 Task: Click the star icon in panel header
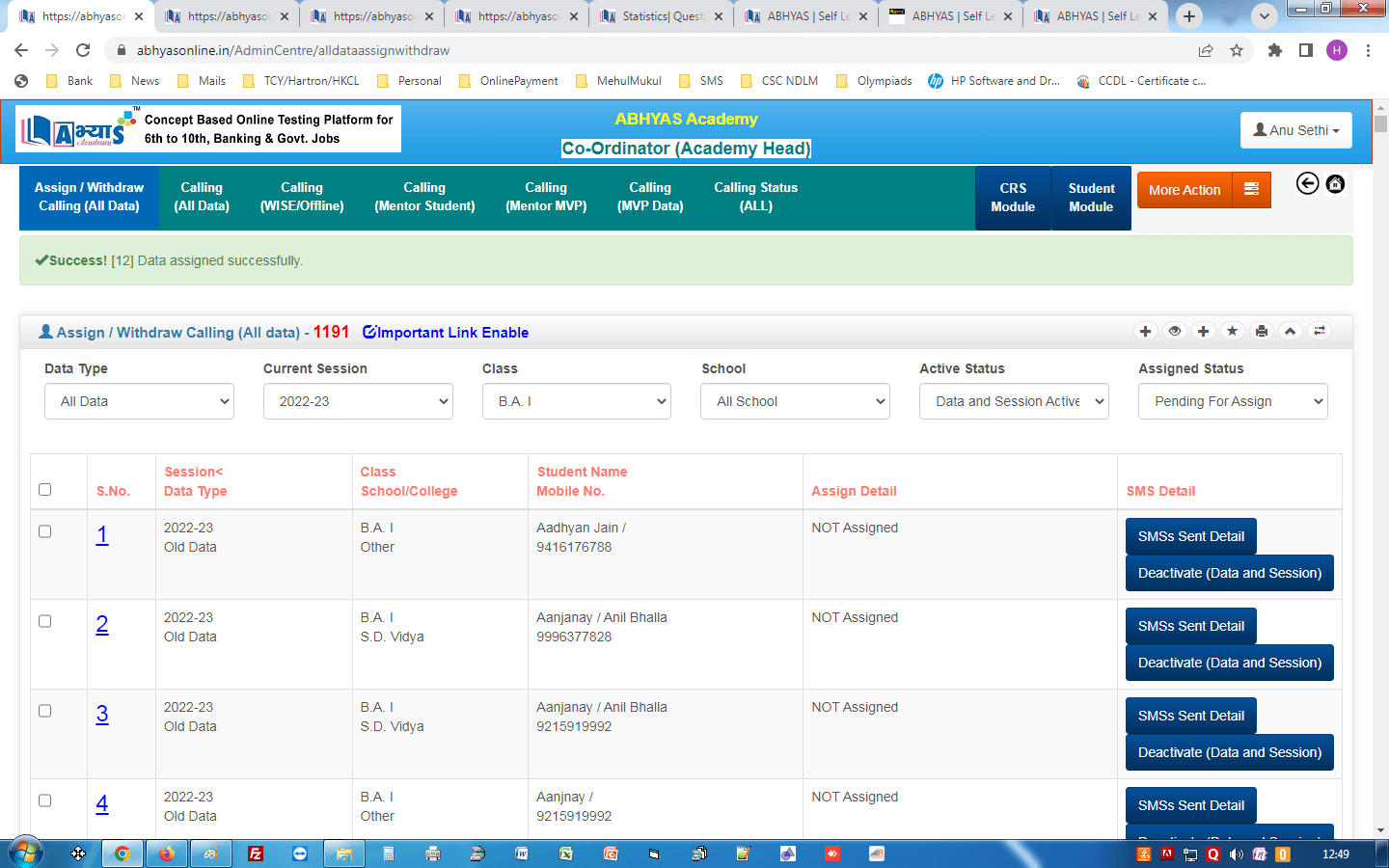(x=1232, y=332)
